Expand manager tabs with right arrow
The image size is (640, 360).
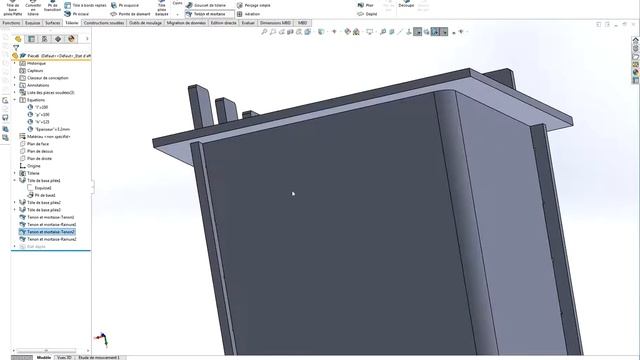coord(87,39)
